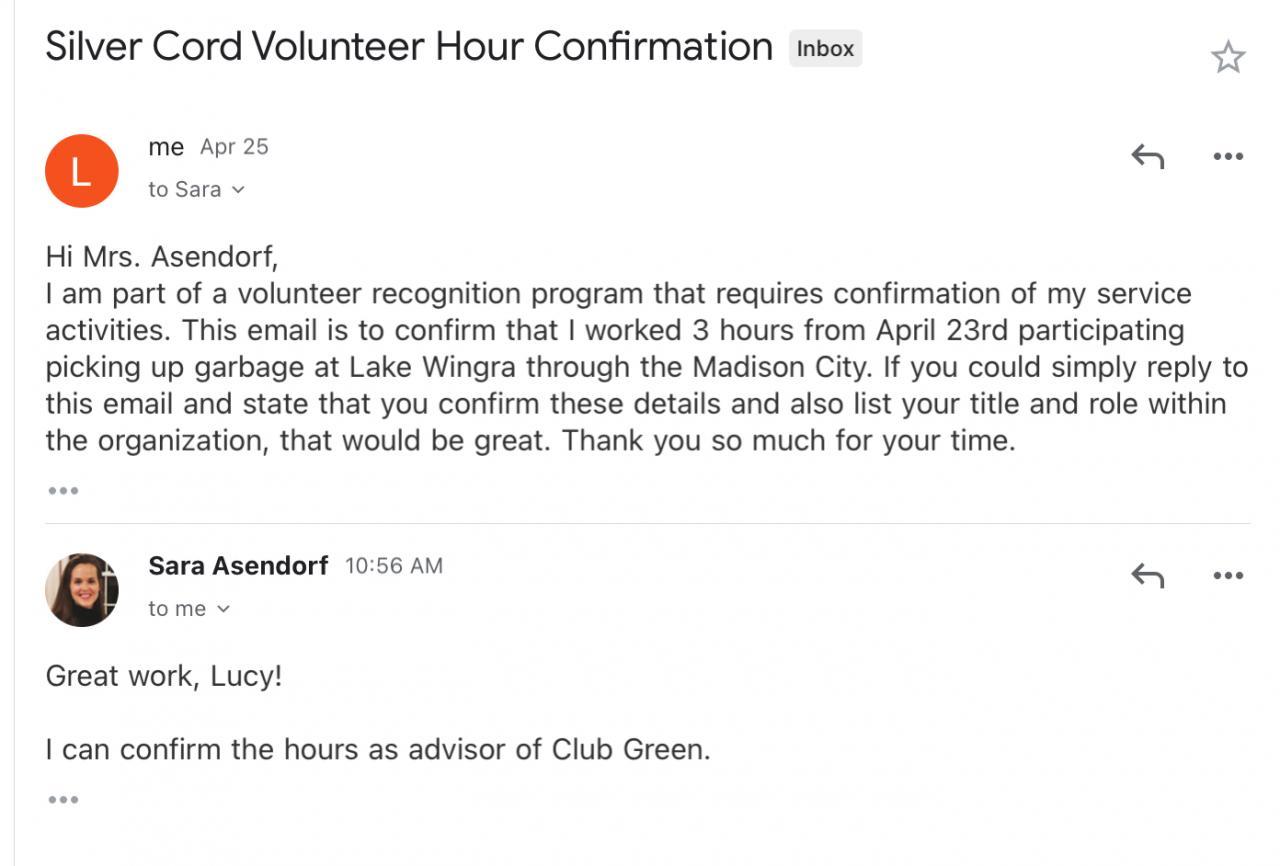Click the Silver Cord Volunteer Hour Confirmation subject

point(408,47)
